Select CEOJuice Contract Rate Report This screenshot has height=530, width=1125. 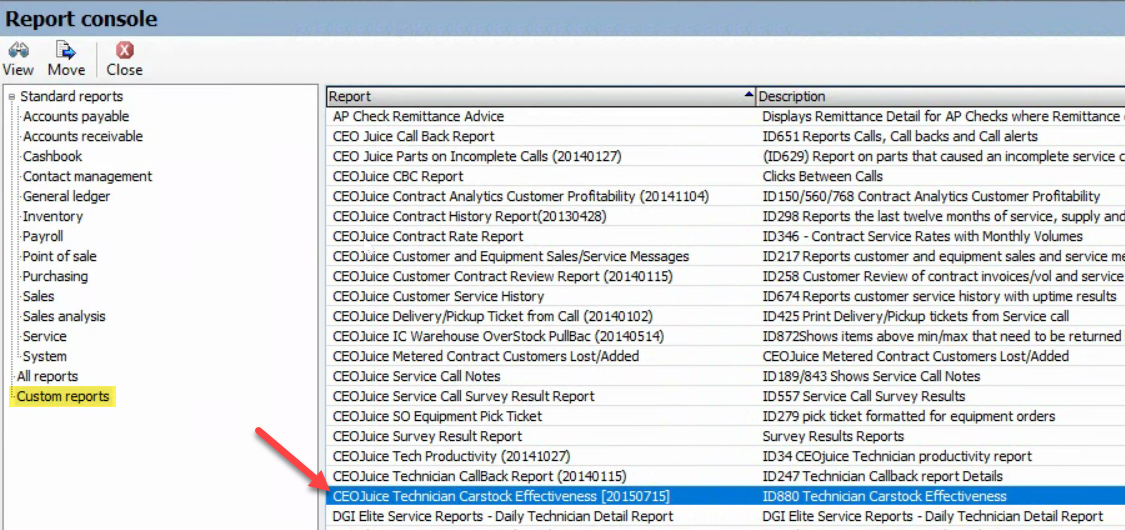[x=428, y=236]
